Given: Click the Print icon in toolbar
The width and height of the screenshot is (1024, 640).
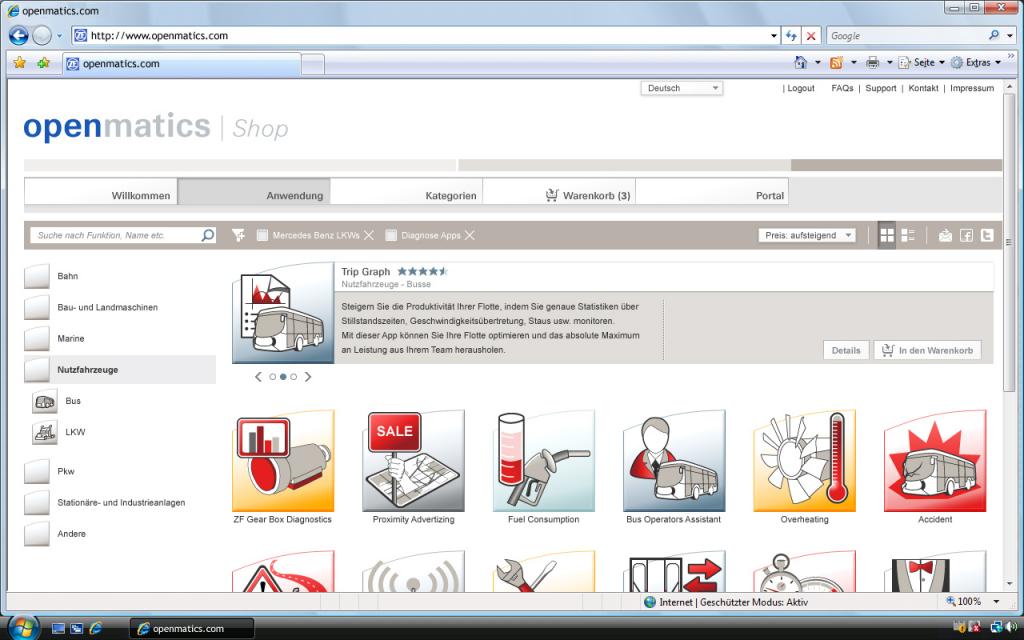Looking at the screenshot, I should click(872, 62).
